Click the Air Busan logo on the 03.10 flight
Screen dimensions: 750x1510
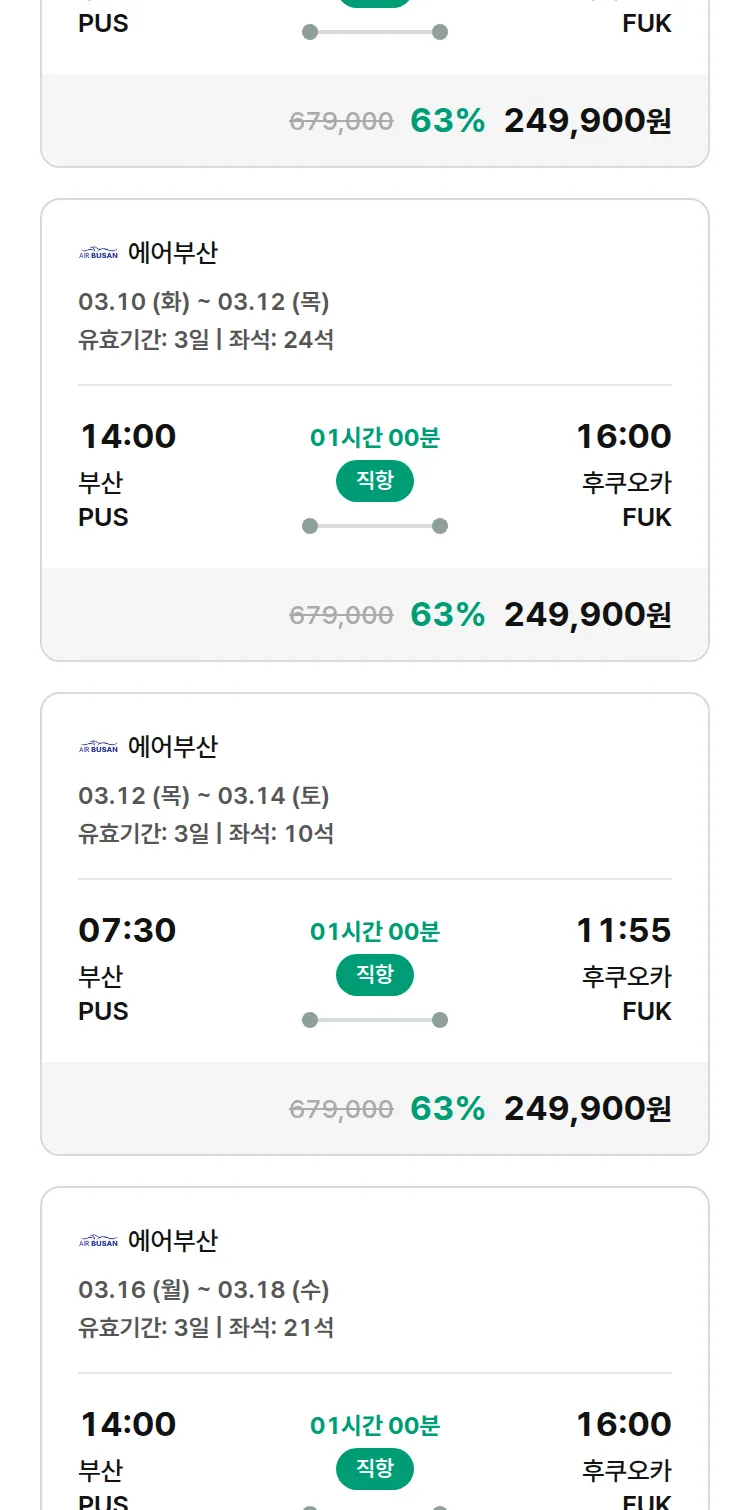click(x=98, y=253)
